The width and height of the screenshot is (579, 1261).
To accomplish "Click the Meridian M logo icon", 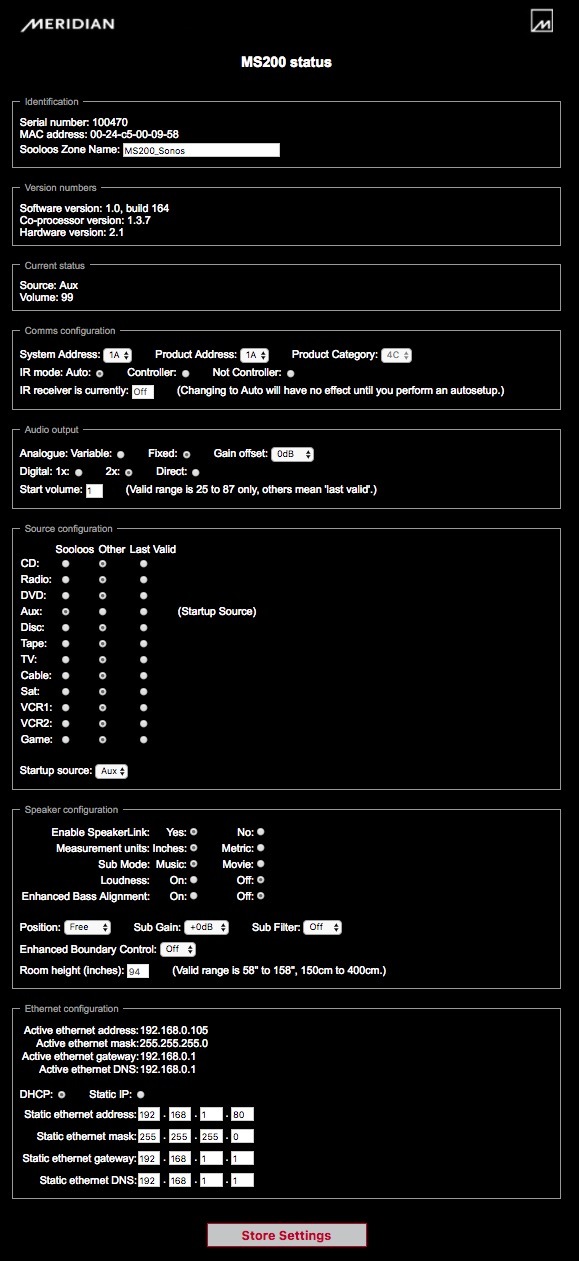I will (x=543, y=21).
